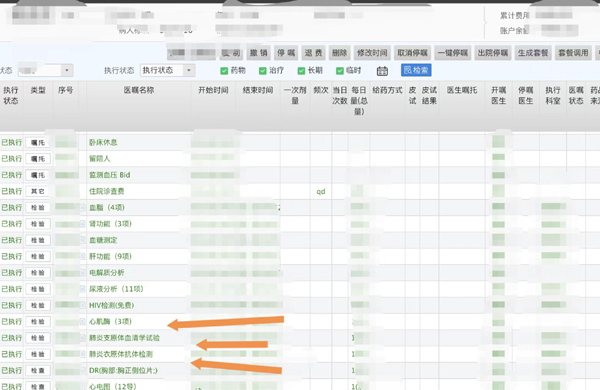Select the 住院诊查费 order

coord(106,191)
